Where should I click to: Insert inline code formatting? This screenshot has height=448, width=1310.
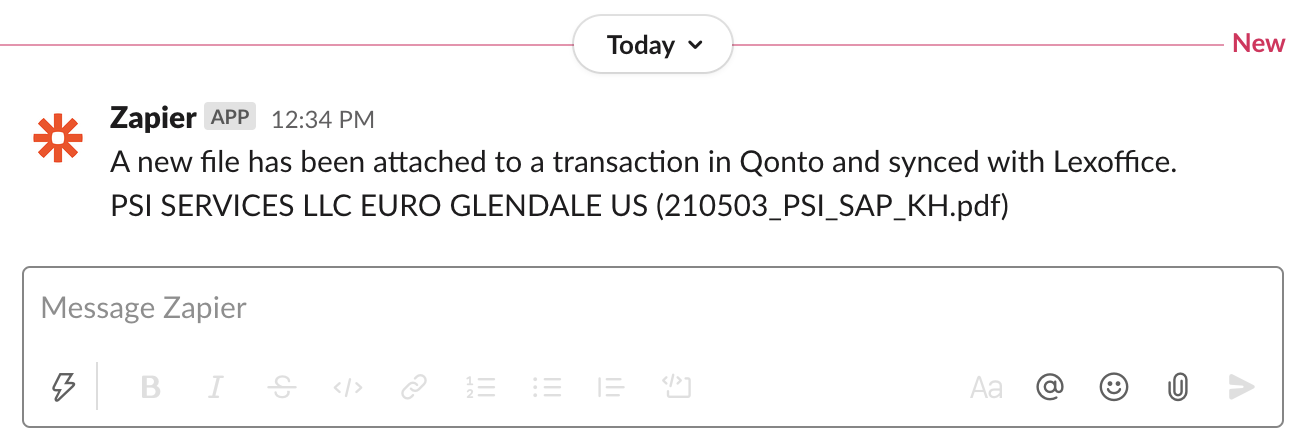click(347, 387)
